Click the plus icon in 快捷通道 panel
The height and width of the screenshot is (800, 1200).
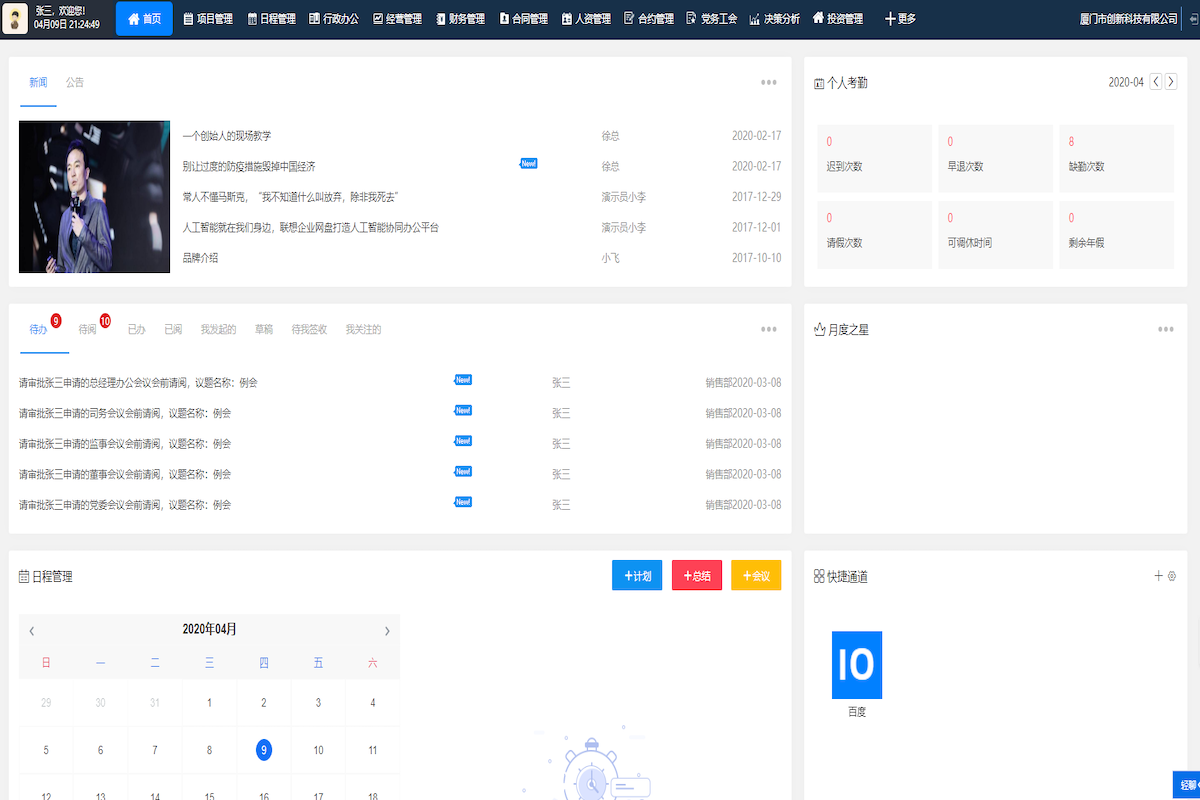(x=1158, y=575)
